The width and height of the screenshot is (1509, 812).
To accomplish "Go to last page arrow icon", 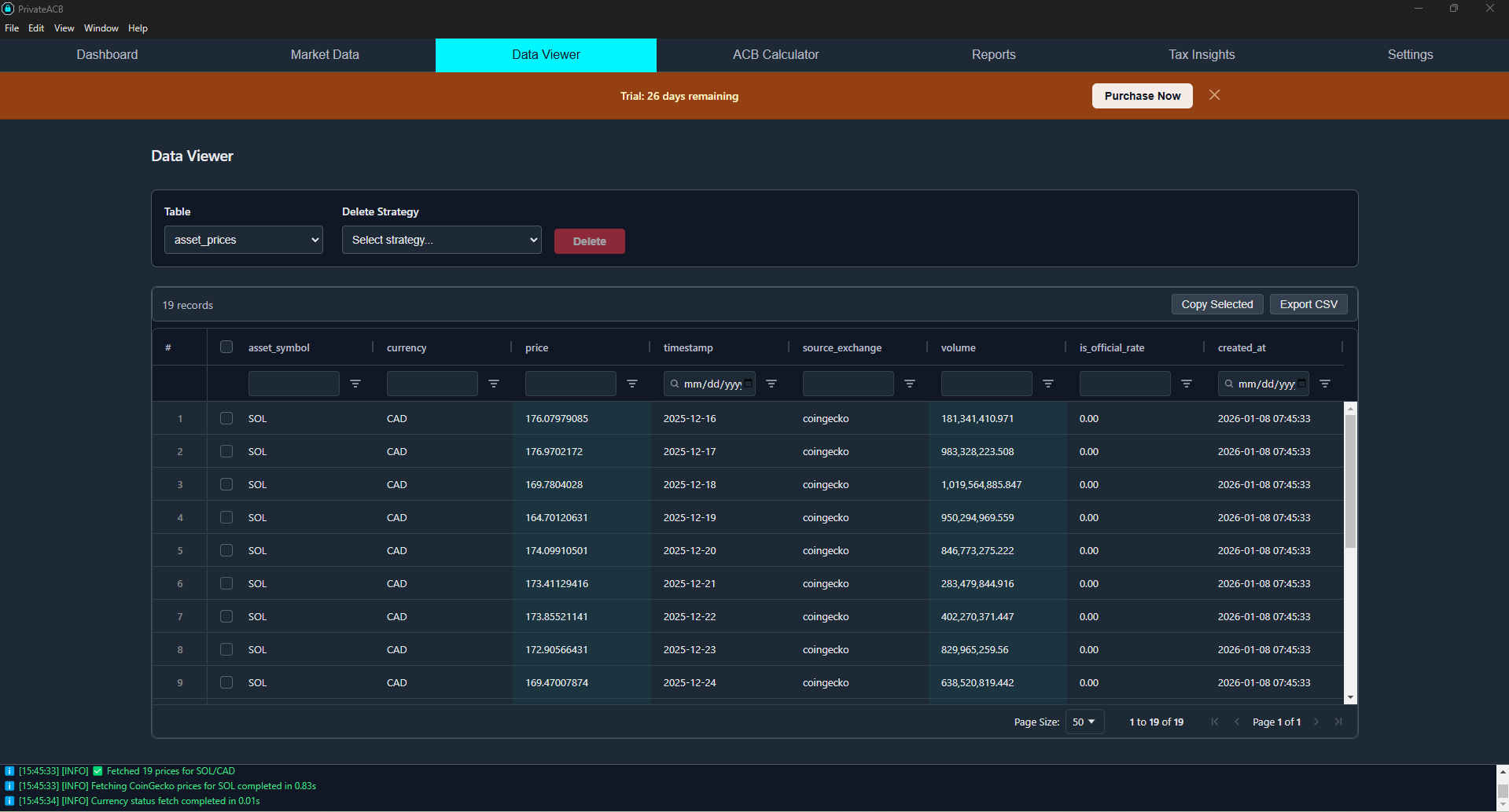I will pos(1338,722).
